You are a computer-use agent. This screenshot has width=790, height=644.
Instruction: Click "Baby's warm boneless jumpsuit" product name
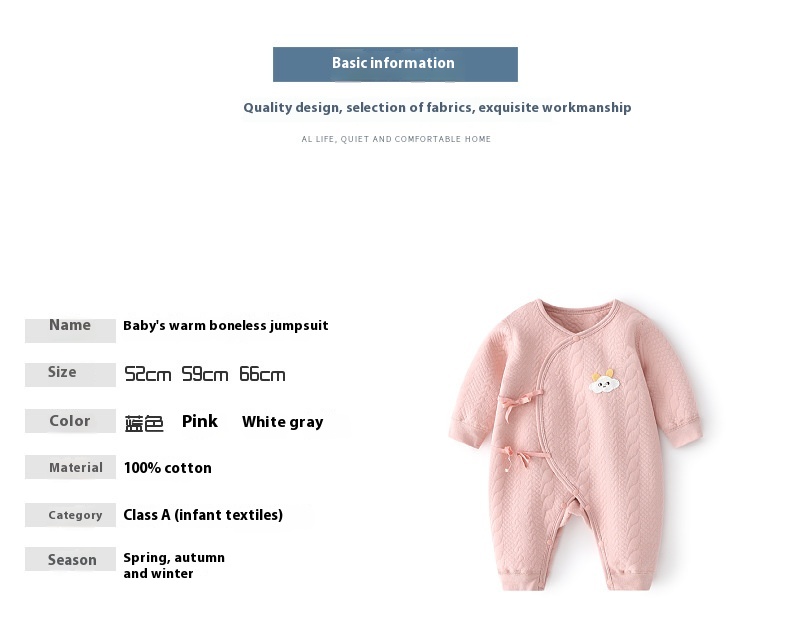pos(226,326)
